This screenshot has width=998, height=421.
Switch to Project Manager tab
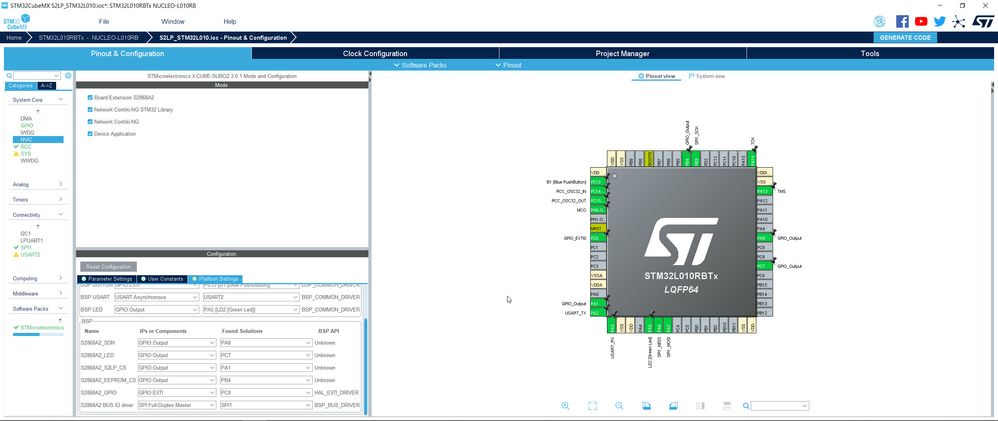[x=622, y=54]
